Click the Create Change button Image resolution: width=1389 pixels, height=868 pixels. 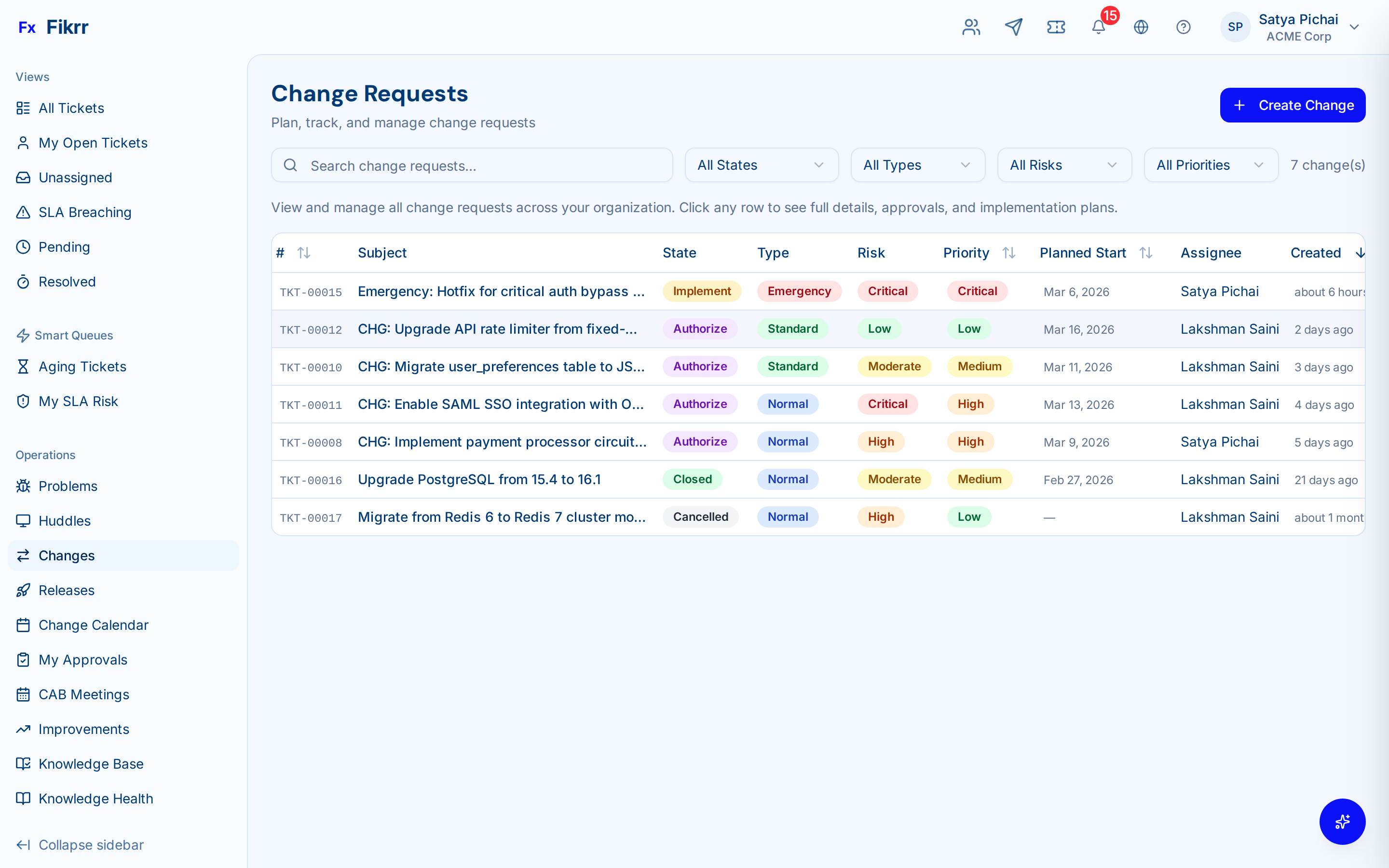click(1293, 105)
